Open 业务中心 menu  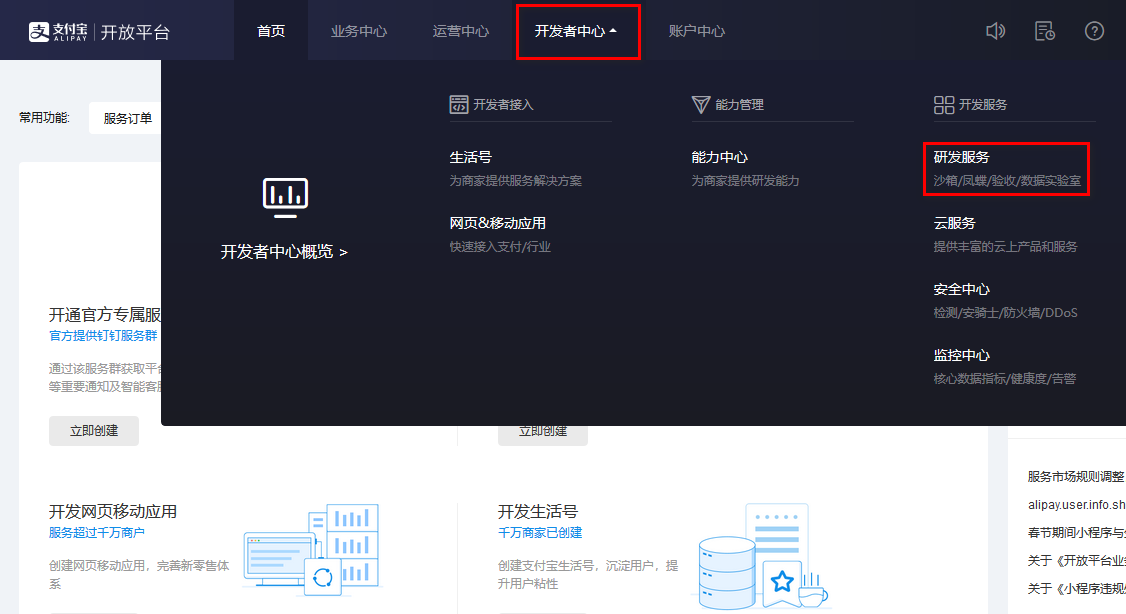pyautogui.click(x=358, y=31)
